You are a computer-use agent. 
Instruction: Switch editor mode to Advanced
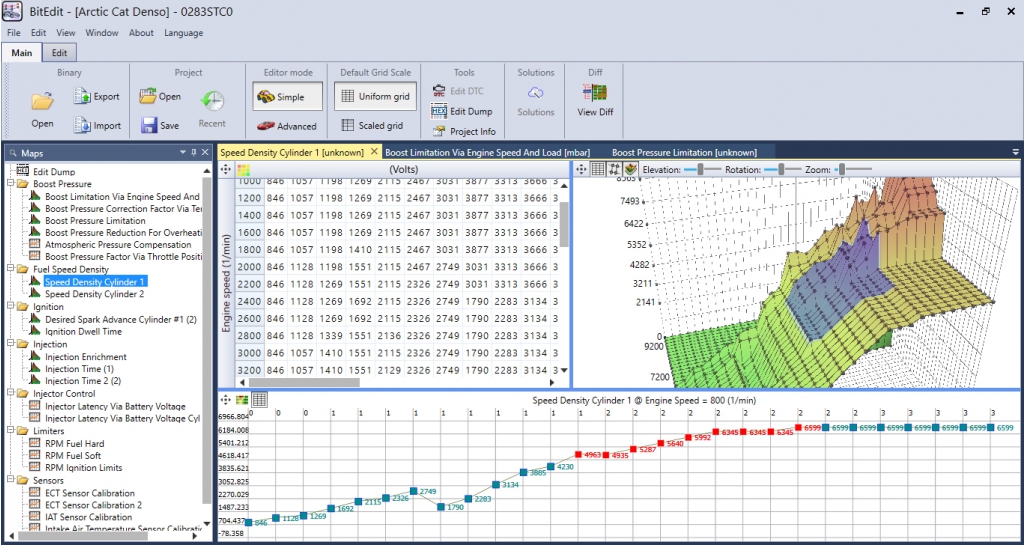[x=287, y=126]
